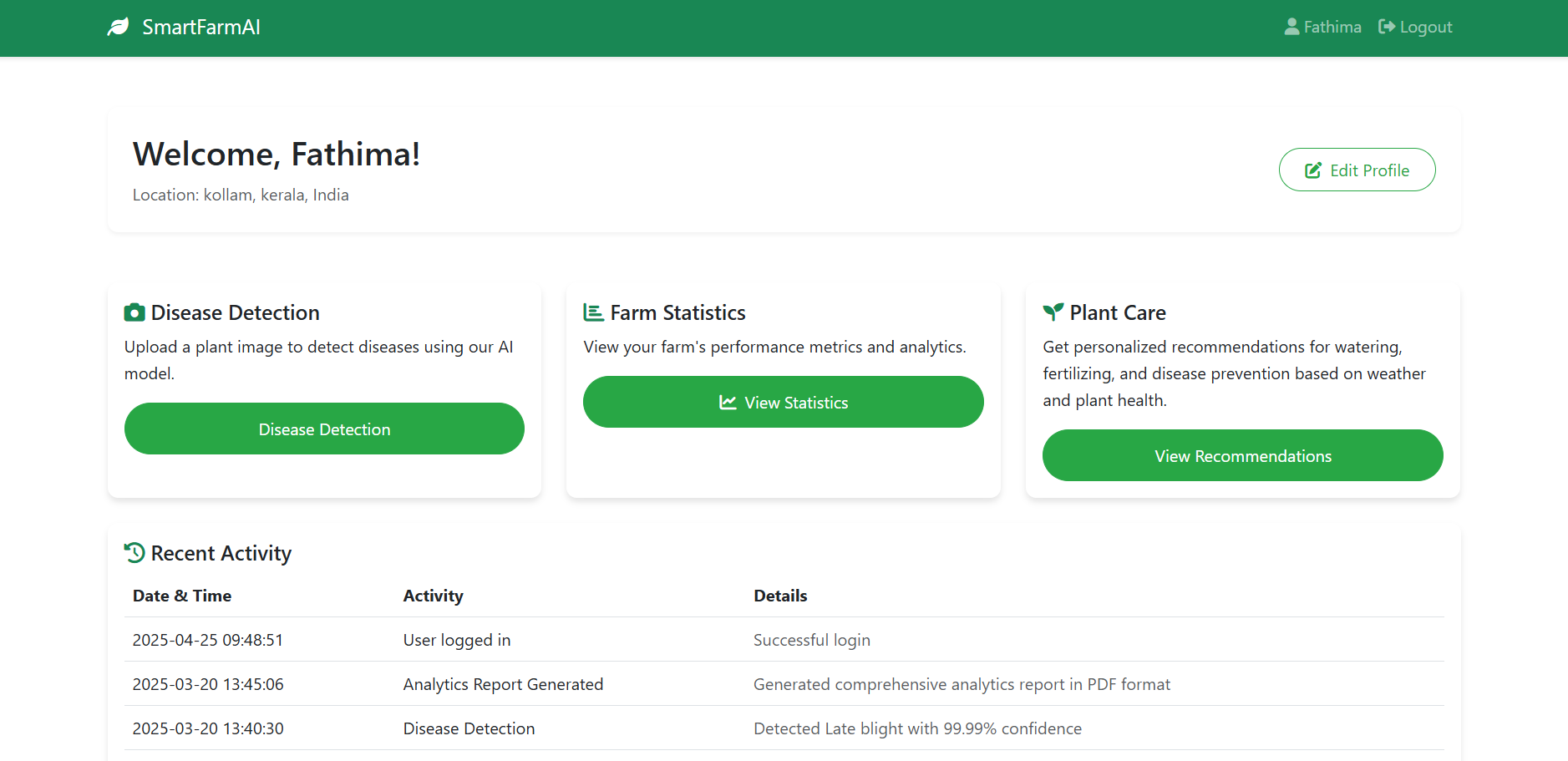1568x761 pixels.
Task: Click the Late blight detection details entry
Action: [917, 728]
